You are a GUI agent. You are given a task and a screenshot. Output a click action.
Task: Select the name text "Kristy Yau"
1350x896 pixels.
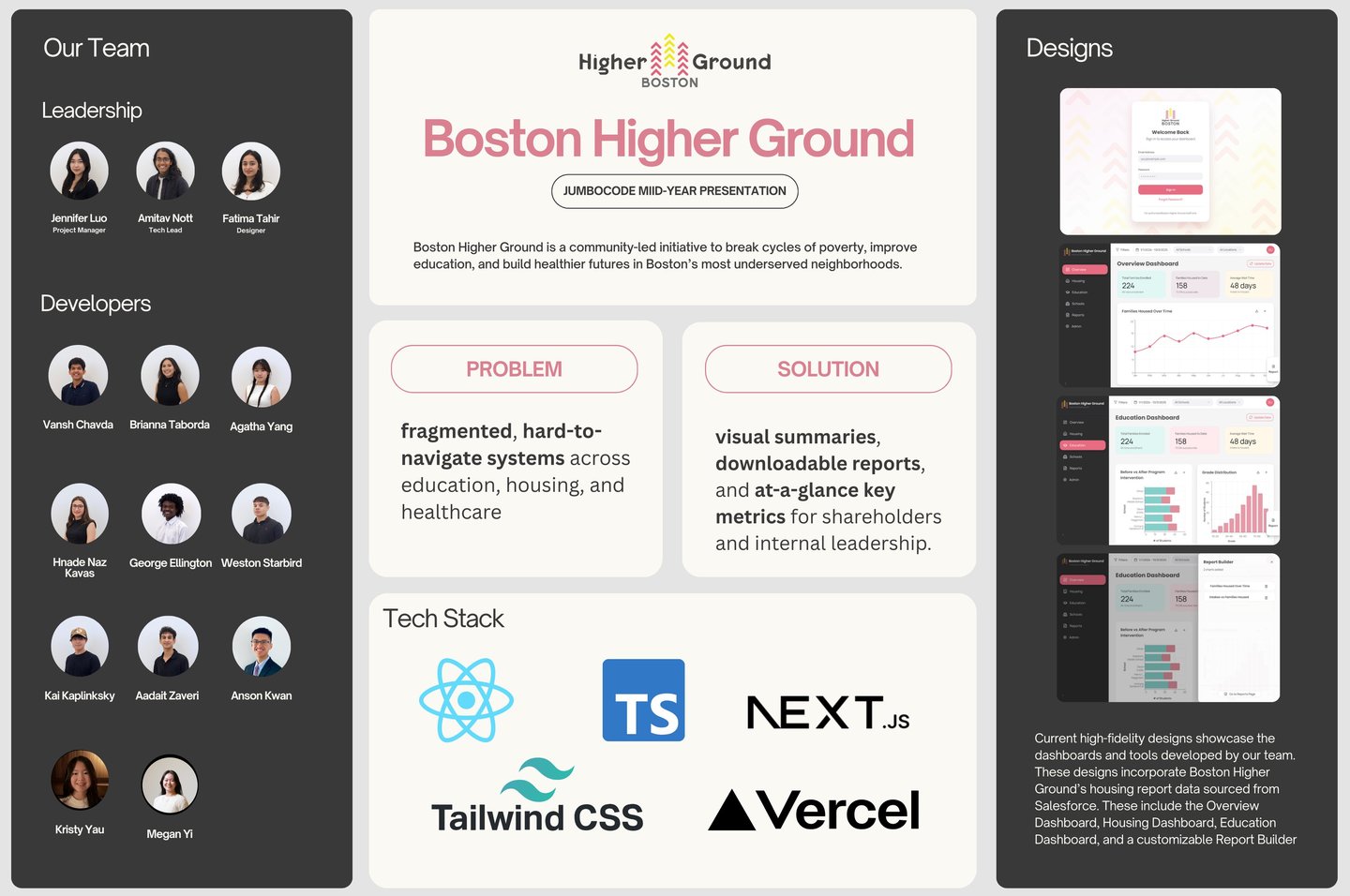click(80, 829)
